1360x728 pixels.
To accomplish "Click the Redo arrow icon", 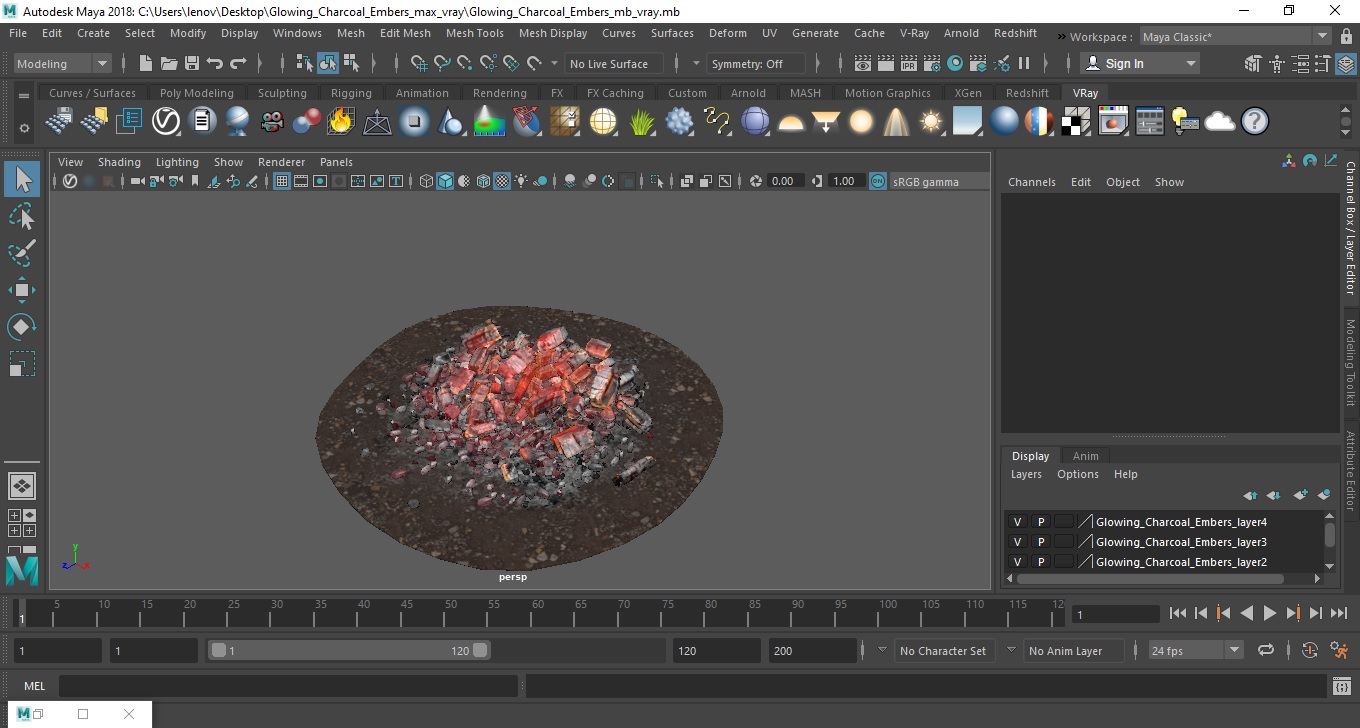I will [238, 63].
